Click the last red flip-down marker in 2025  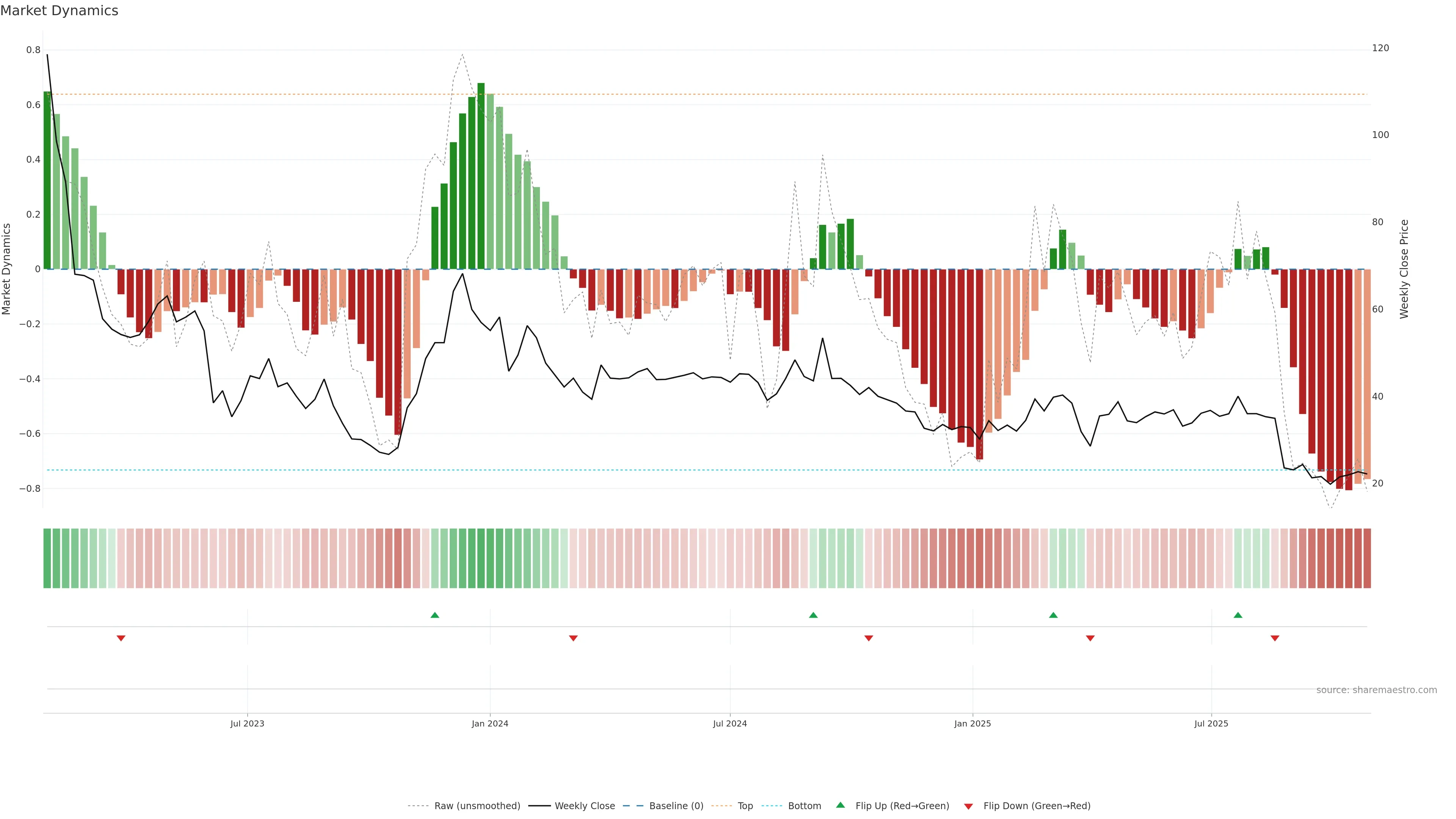coord(1274,638)
